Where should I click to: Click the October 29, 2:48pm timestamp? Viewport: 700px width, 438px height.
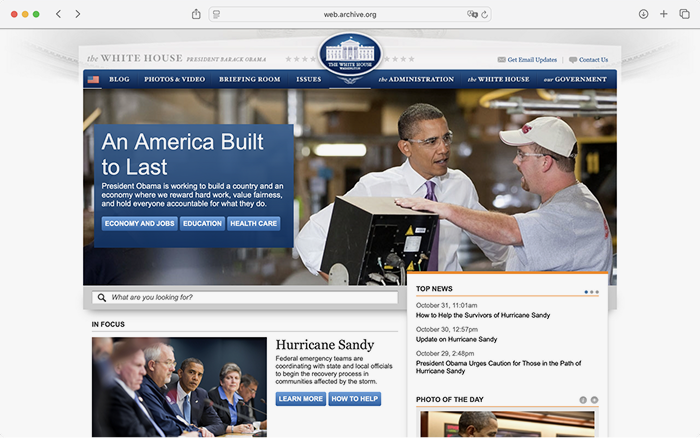pos(445,354)
